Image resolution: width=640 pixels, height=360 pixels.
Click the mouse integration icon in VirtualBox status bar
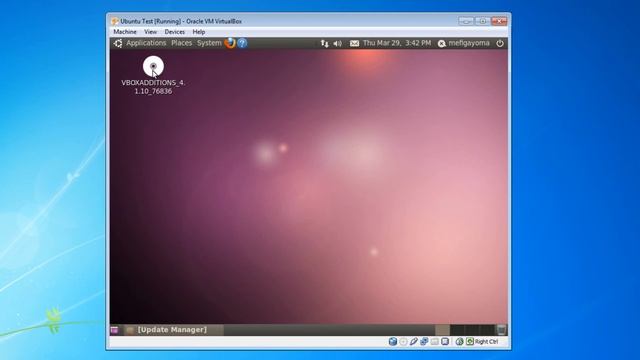pos(460,341)
